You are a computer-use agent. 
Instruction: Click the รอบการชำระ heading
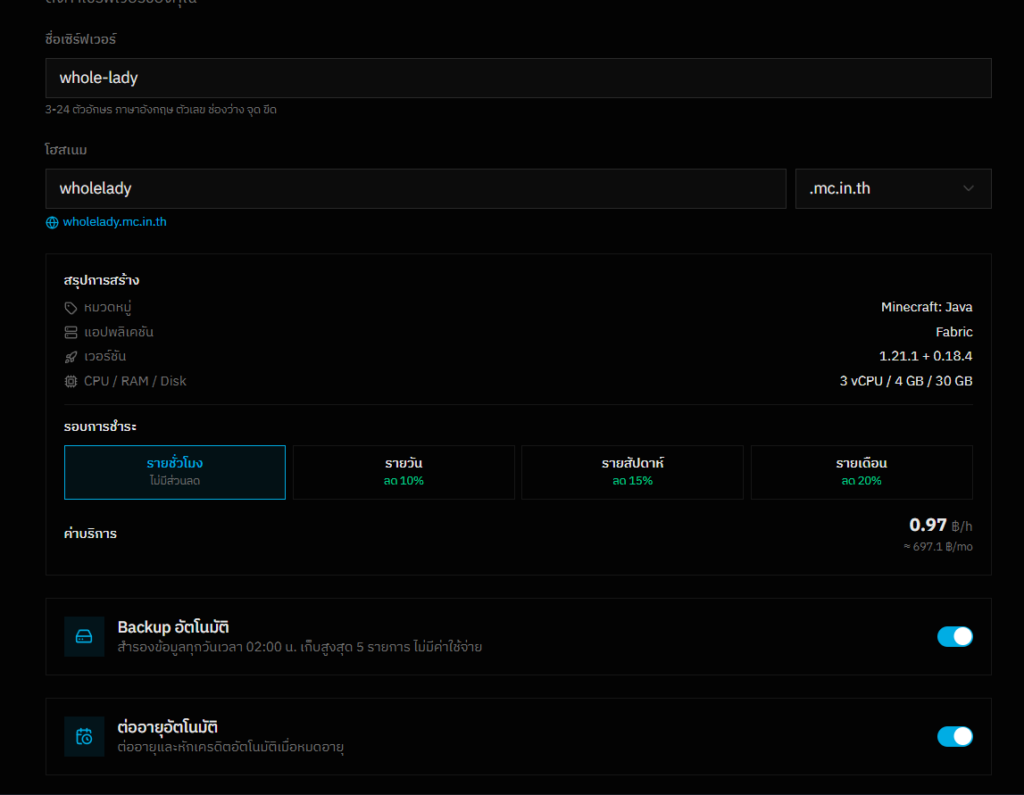coord(100,427)
